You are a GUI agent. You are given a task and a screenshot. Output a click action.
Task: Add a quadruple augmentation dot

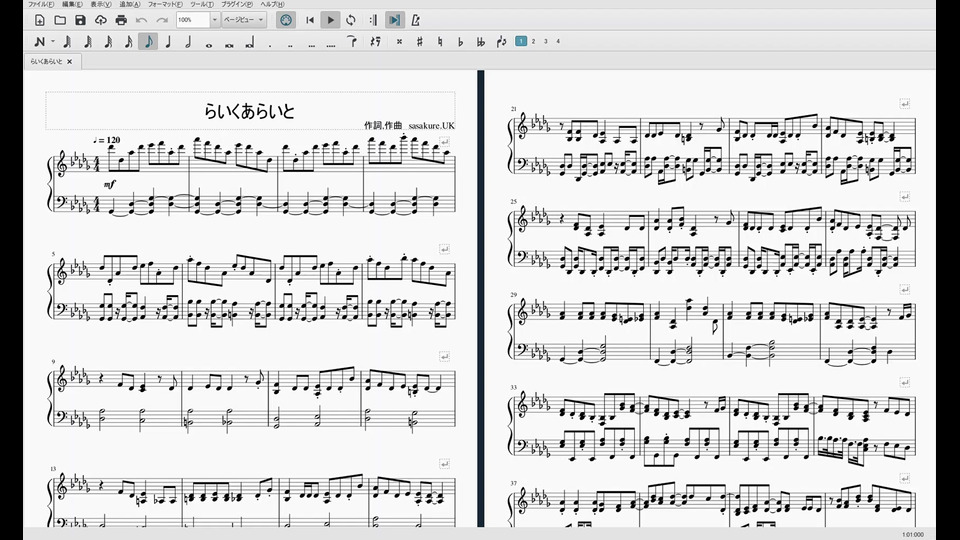pos(331,45)
